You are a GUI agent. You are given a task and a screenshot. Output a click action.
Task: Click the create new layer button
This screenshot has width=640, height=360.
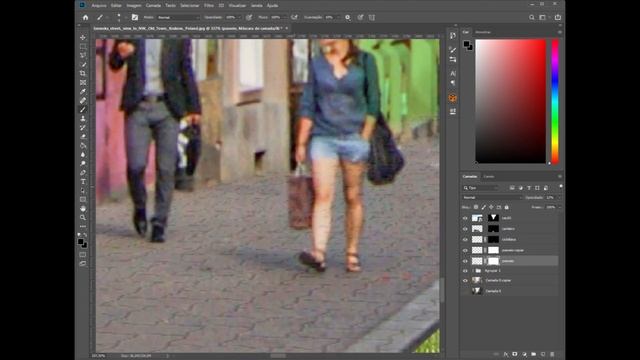click(x=543, y=354)
